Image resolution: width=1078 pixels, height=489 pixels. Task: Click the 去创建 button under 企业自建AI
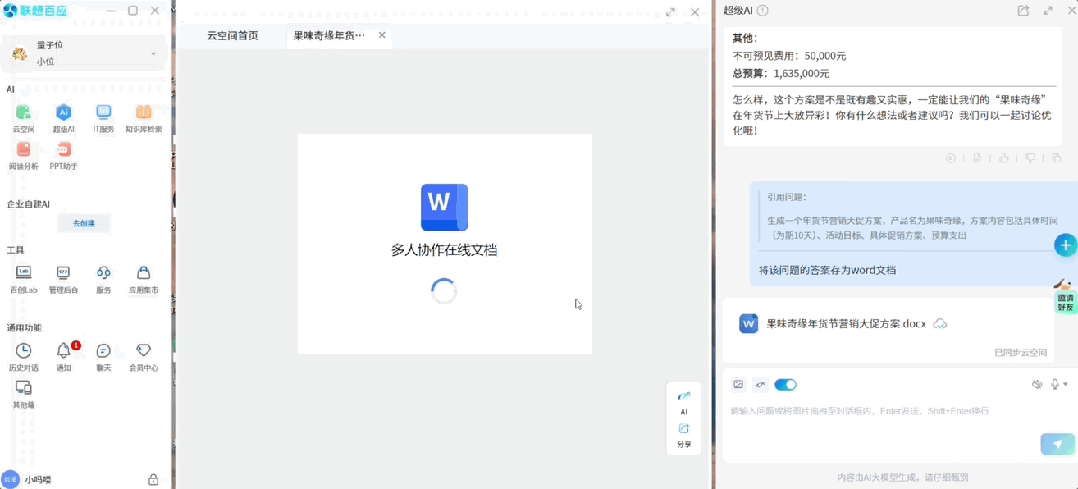click(84, 223)
